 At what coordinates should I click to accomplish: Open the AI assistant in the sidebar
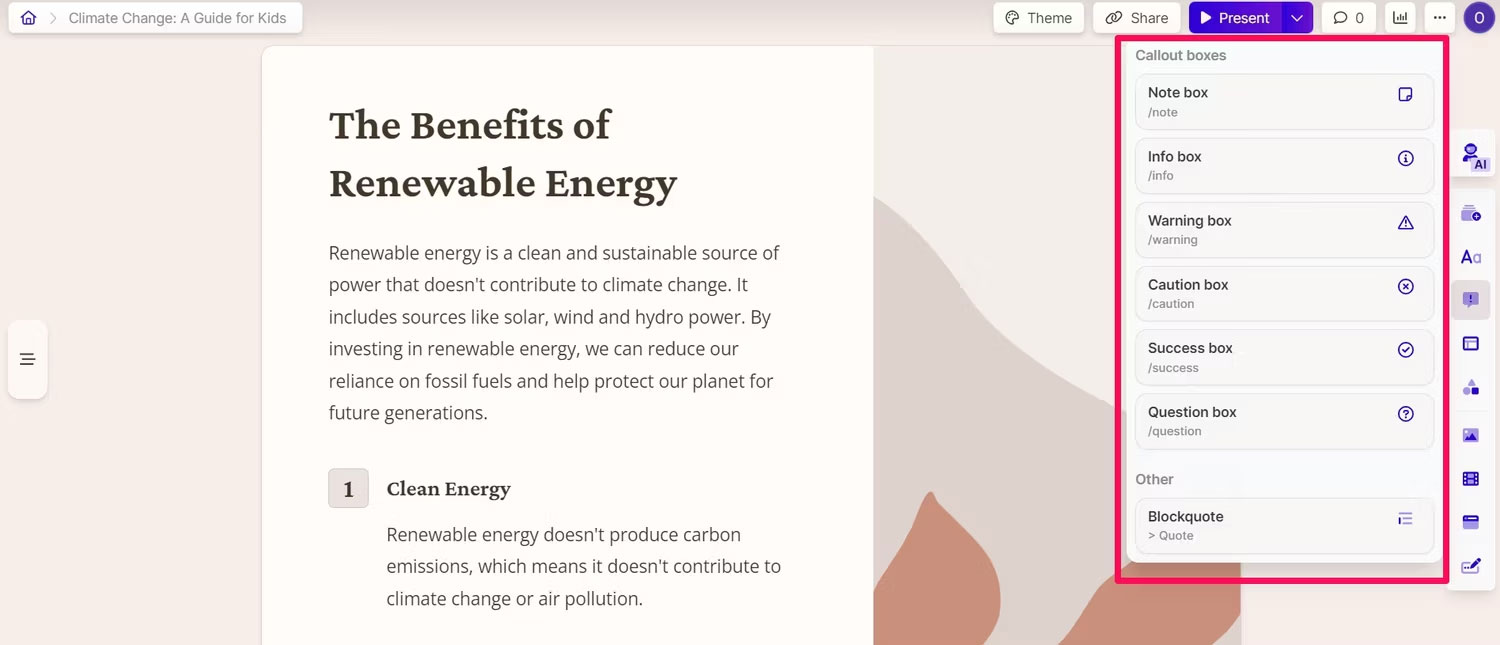pos(1472,157)
